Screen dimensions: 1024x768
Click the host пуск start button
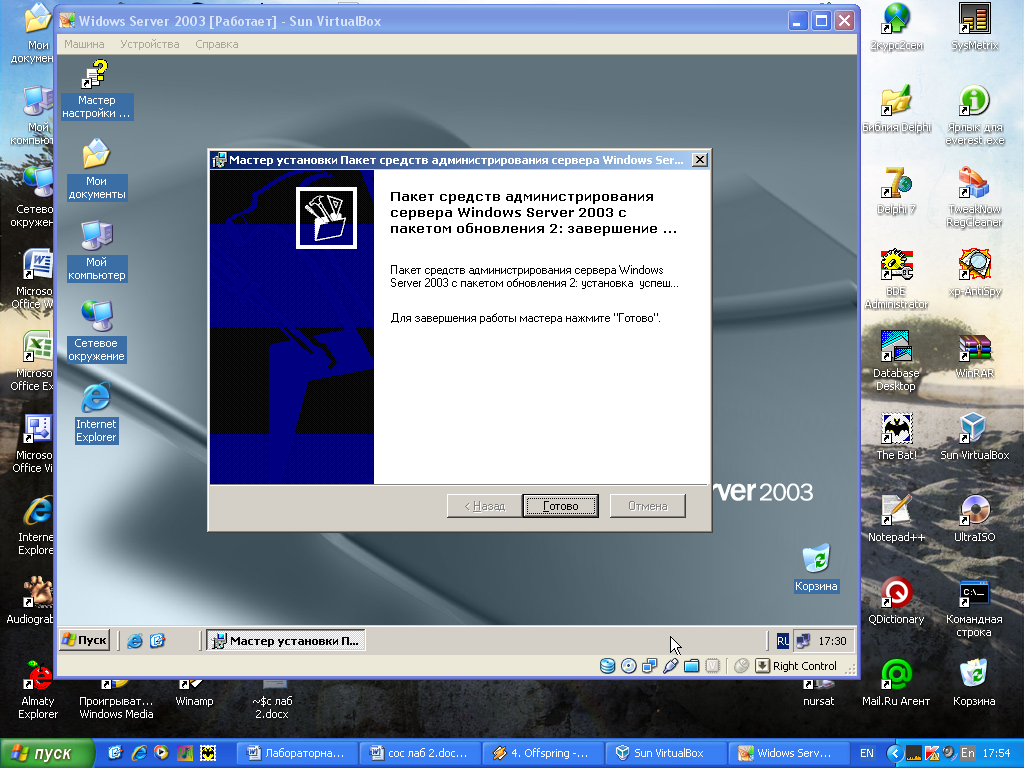tap(46, 754)
